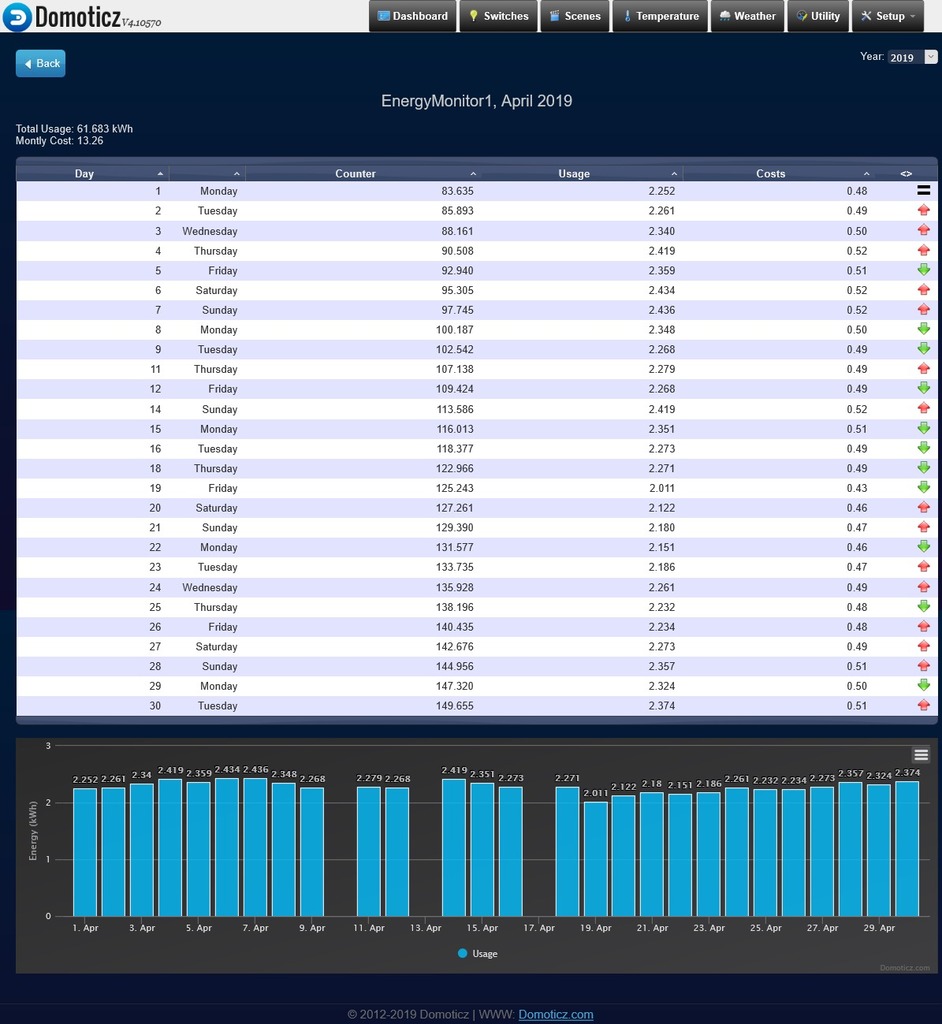Viewport: 942px width, 1024px height.
Task: Open the Dashboard tab
Action: 413,16
